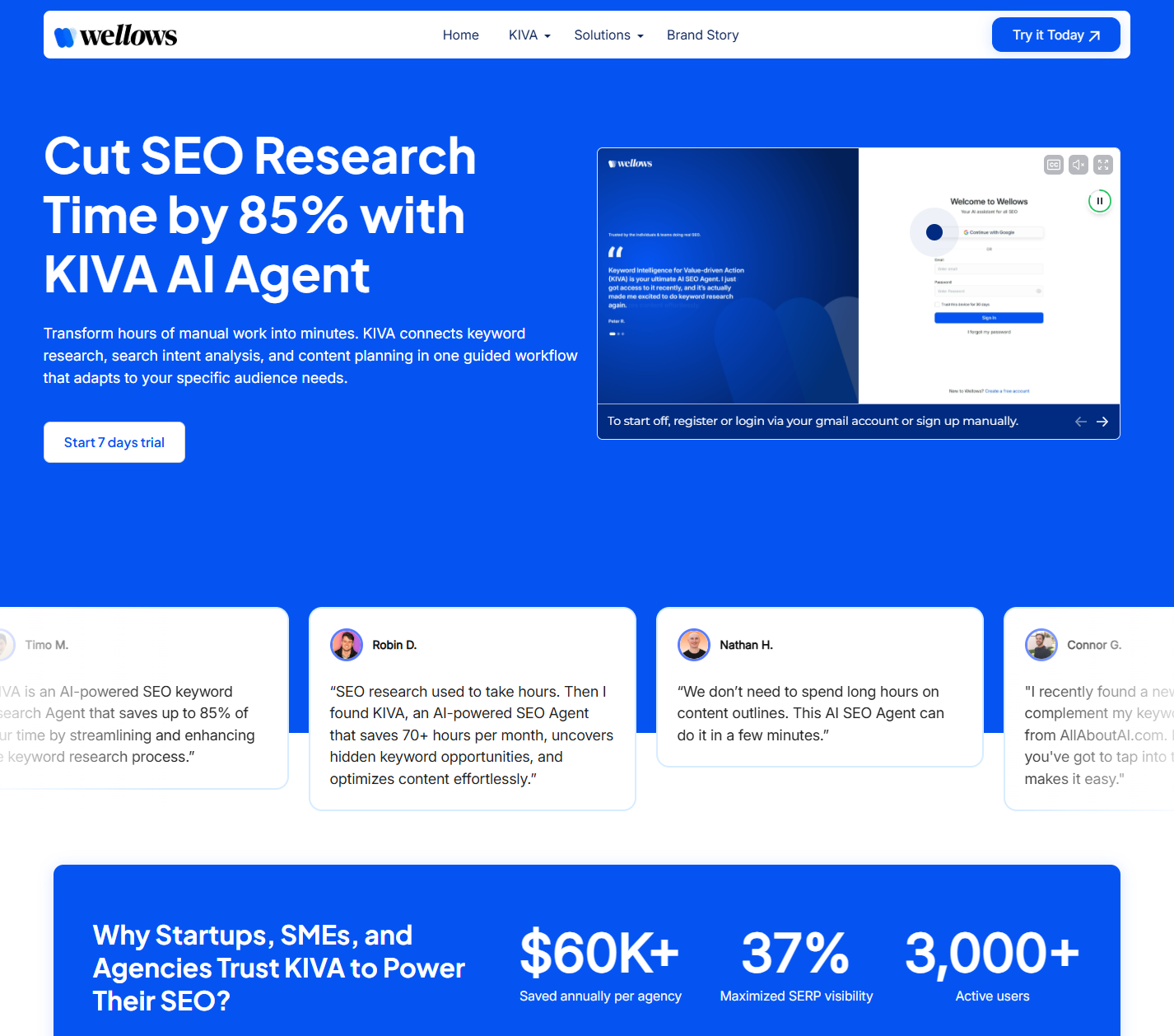The width and height of the screenshot is (1174, 1036).
Task: Click the Enter email field in demo
Action: click(989, 269)
